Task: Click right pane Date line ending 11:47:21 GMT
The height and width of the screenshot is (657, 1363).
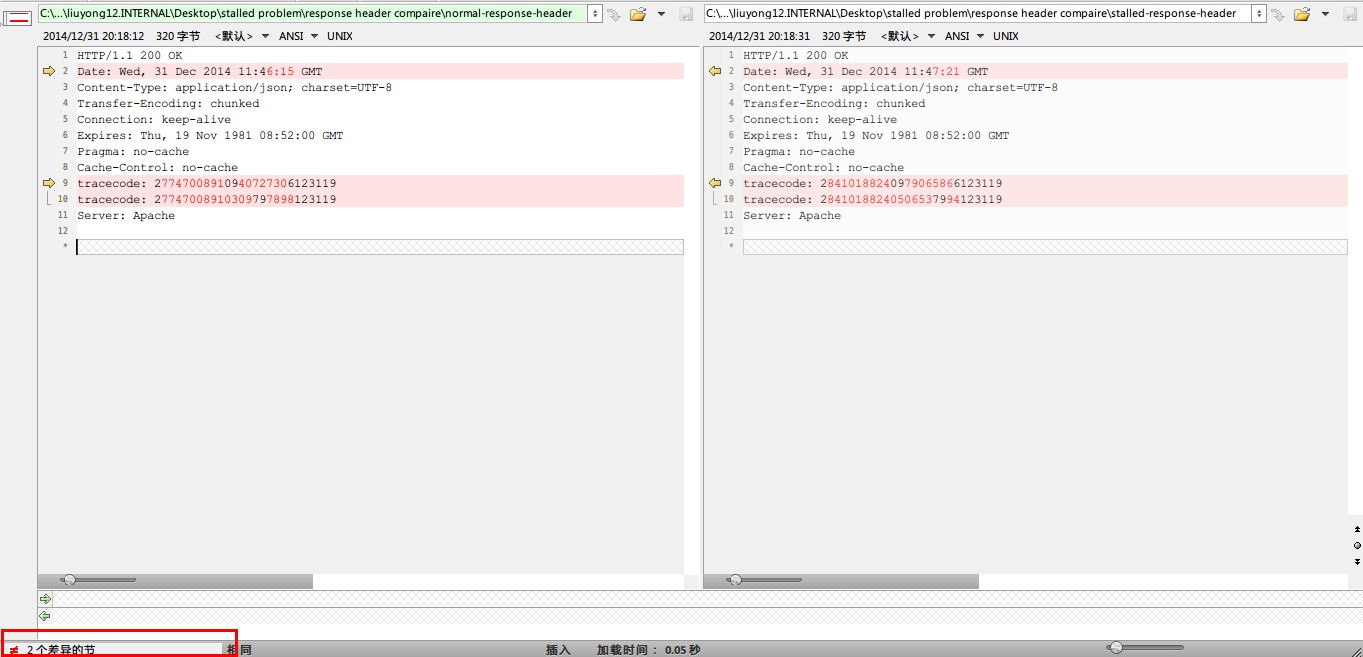Action: (866, 71)
